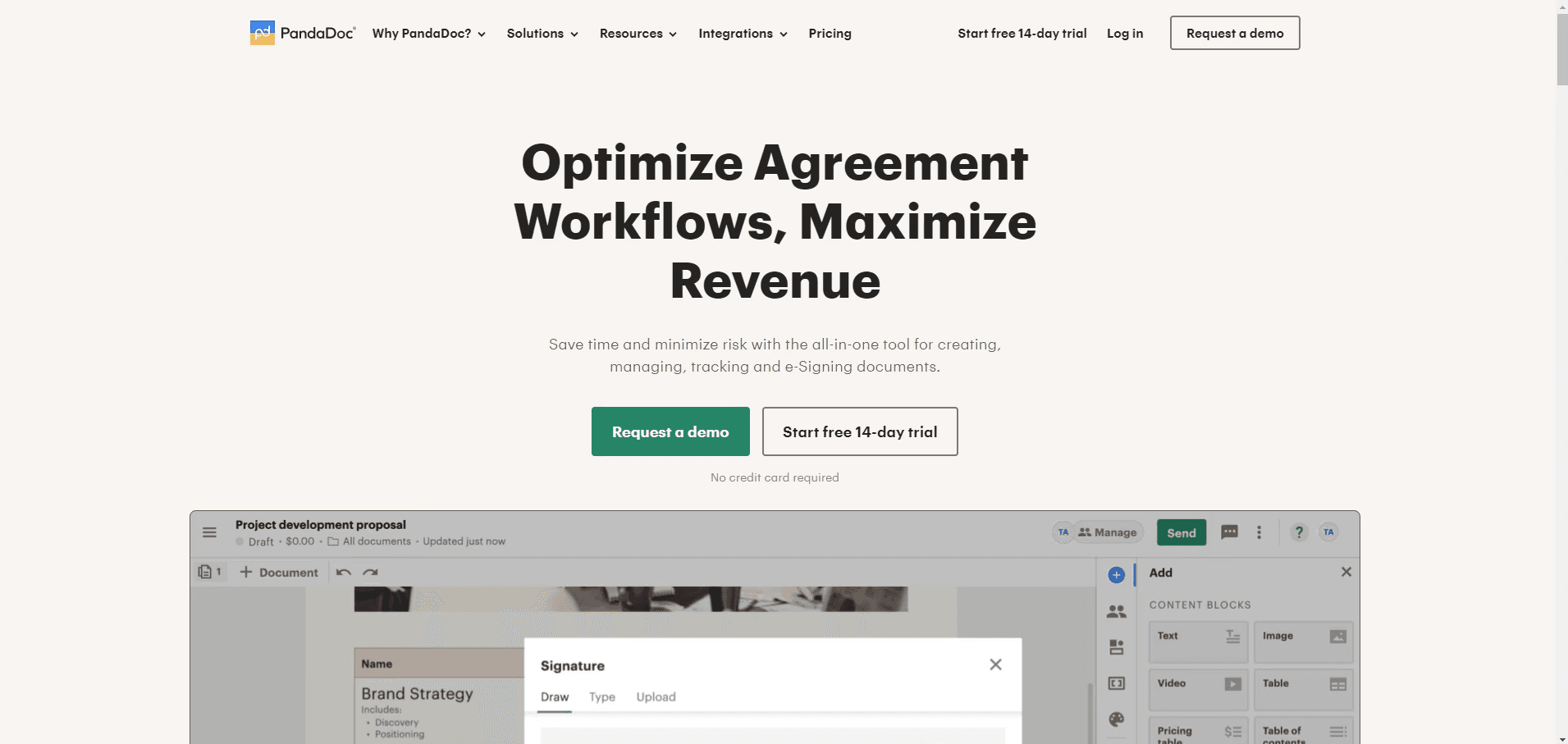Click the page vertical scrollbar

1562,49
